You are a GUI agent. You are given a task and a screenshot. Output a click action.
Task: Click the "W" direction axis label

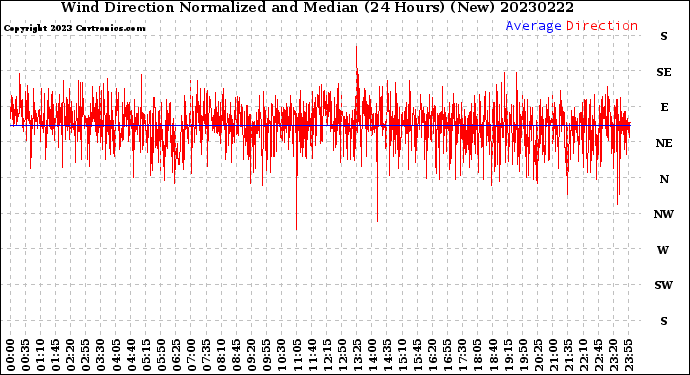click(x=663, y=250)
